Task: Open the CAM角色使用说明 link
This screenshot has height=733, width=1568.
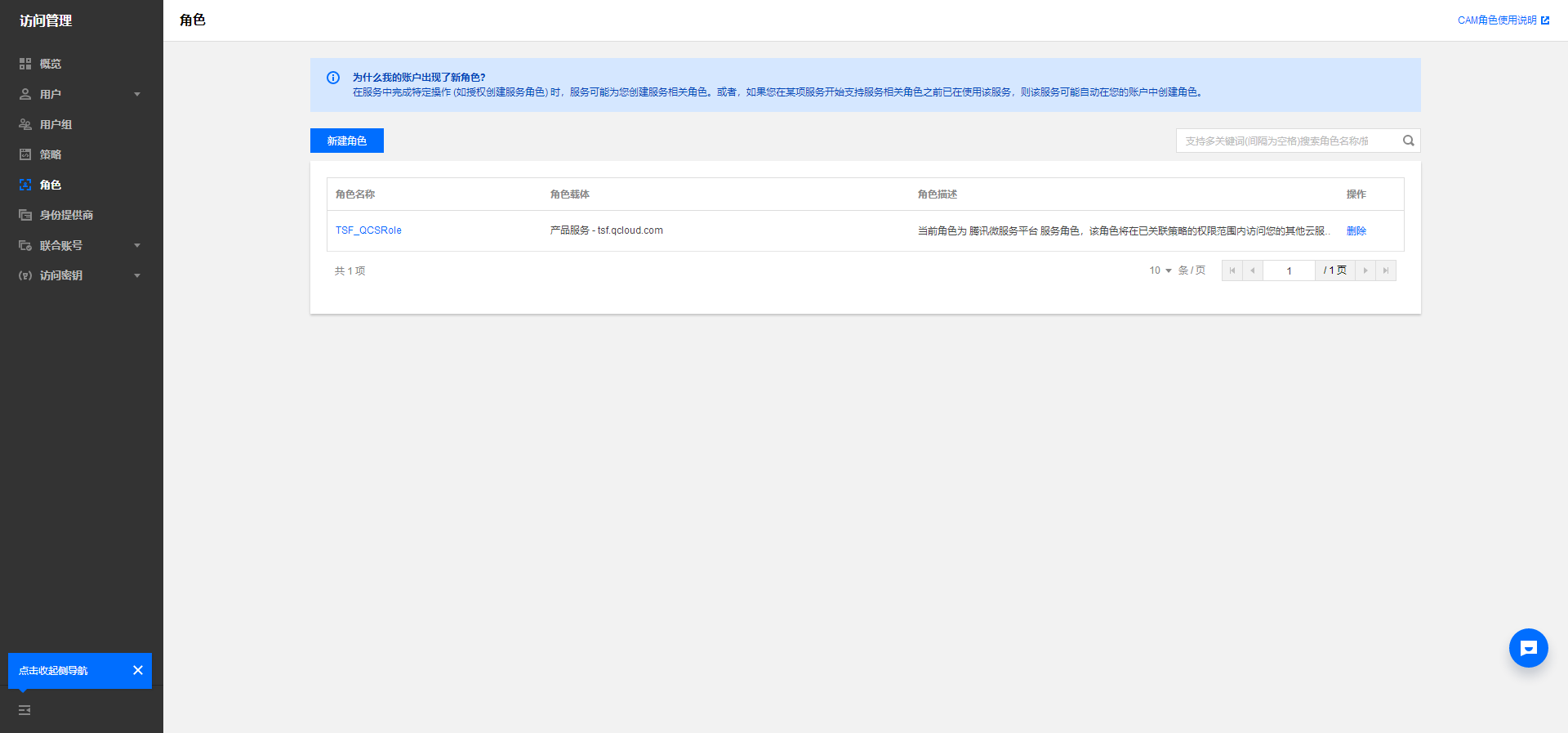Action: [x=1497, y=20]
